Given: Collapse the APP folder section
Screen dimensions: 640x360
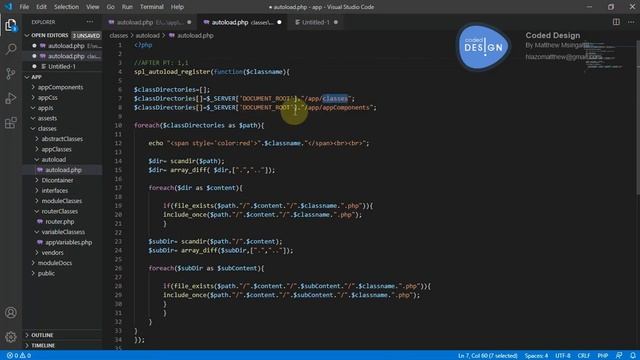Looking at the screenshot, I should pyautogui.click(x=62, y=77).
